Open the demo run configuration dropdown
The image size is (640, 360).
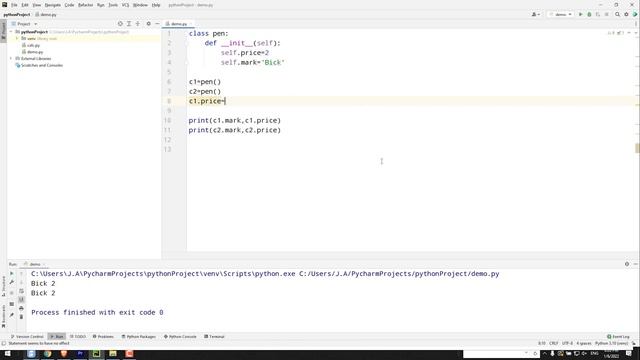point(560,14)
